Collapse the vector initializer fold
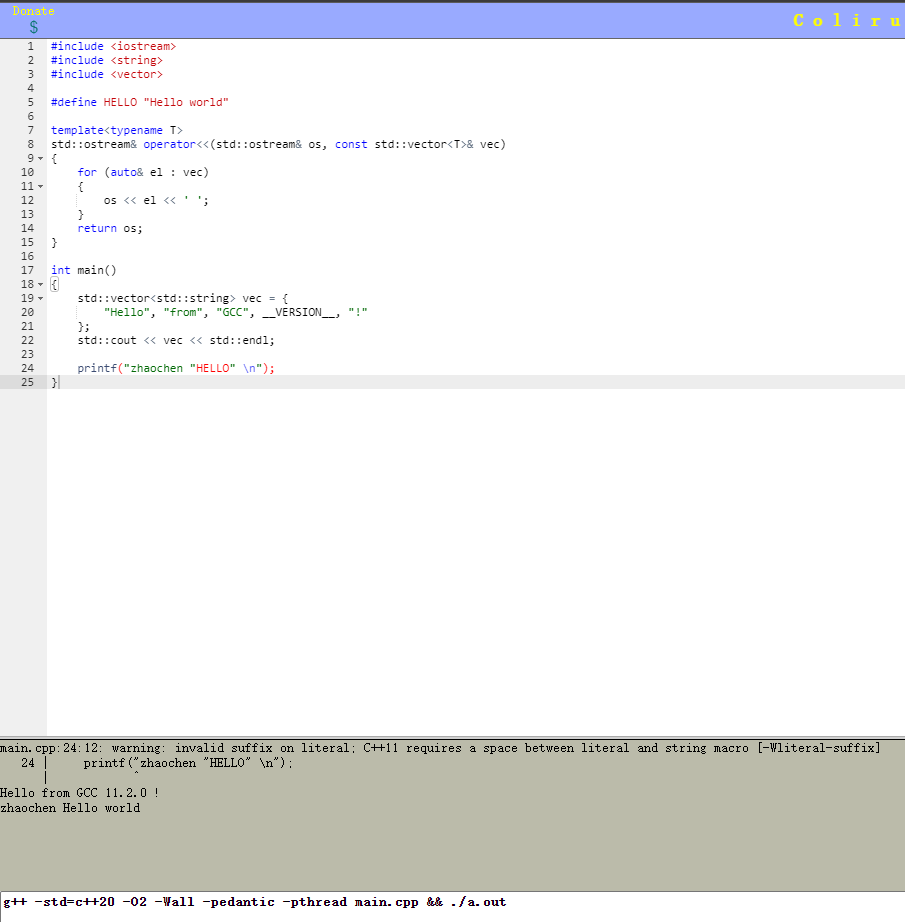905x922 pixels. pos(42,298)
